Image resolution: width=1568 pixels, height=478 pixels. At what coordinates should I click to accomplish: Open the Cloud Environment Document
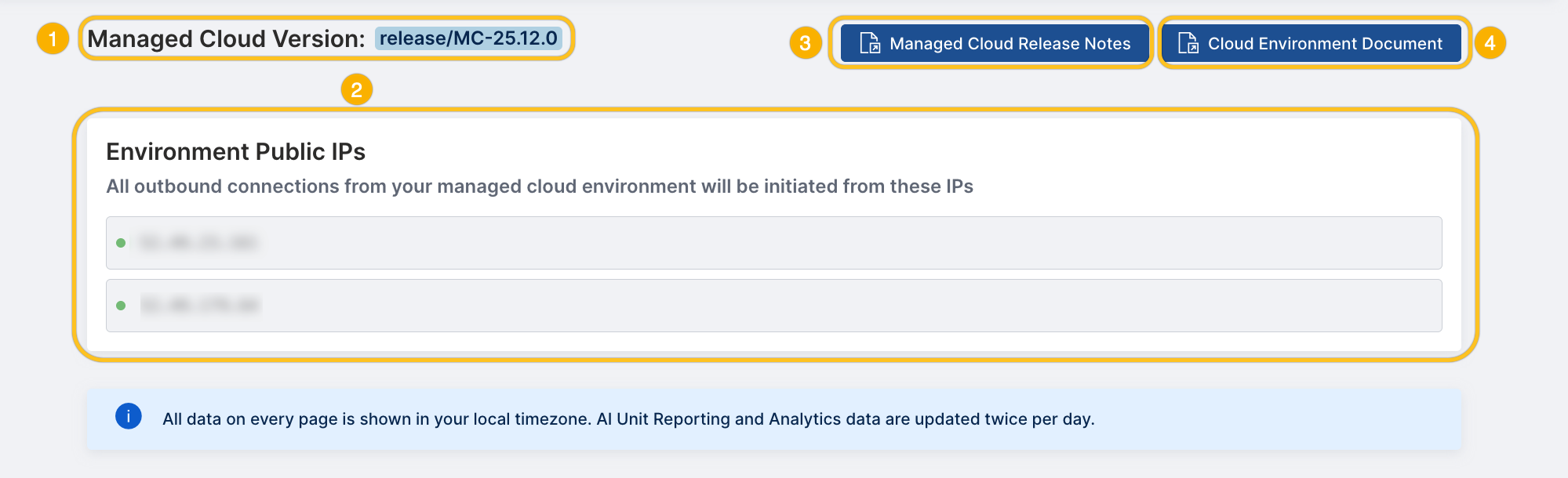point(1312,44)
